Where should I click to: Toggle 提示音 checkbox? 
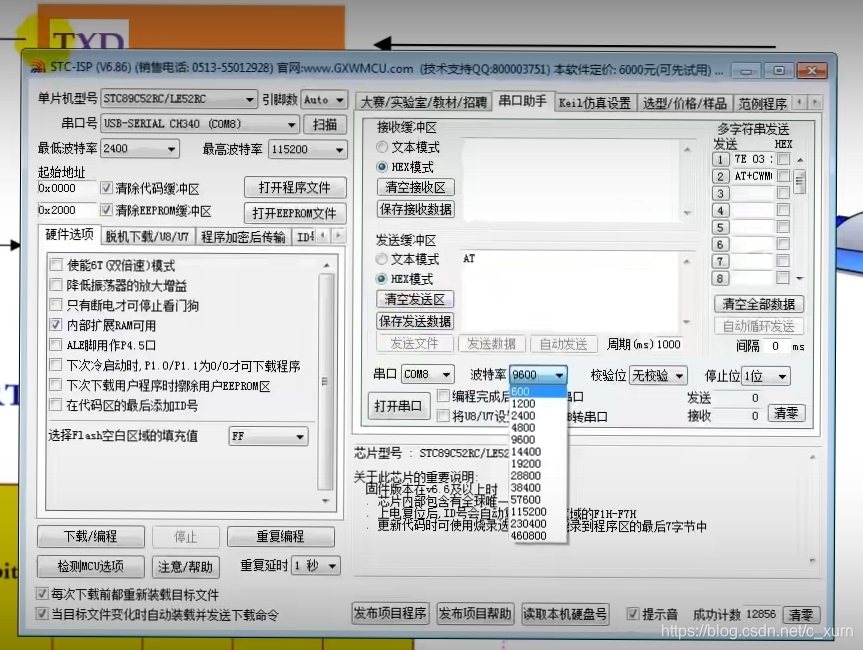[633, 613]
